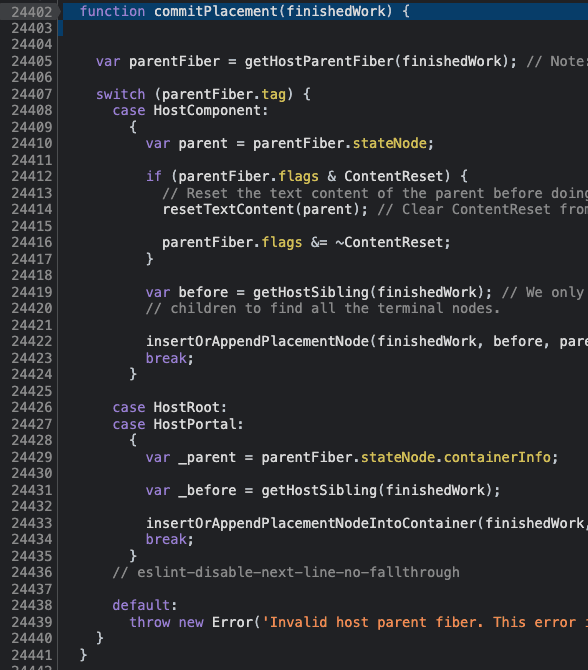Click line number 24416 gutter

coord(32,242)
